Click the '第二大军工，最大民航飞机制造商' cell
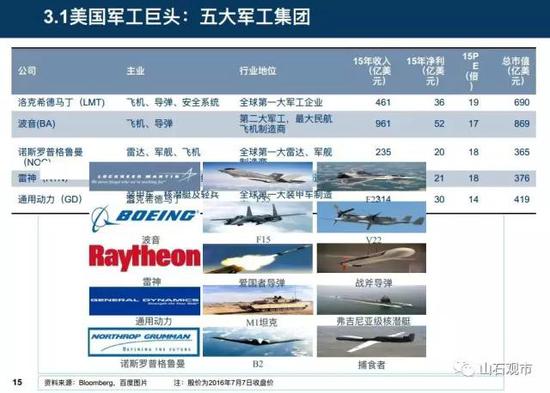The height and width of the screenshot is (393, 550). click(286, 124)
